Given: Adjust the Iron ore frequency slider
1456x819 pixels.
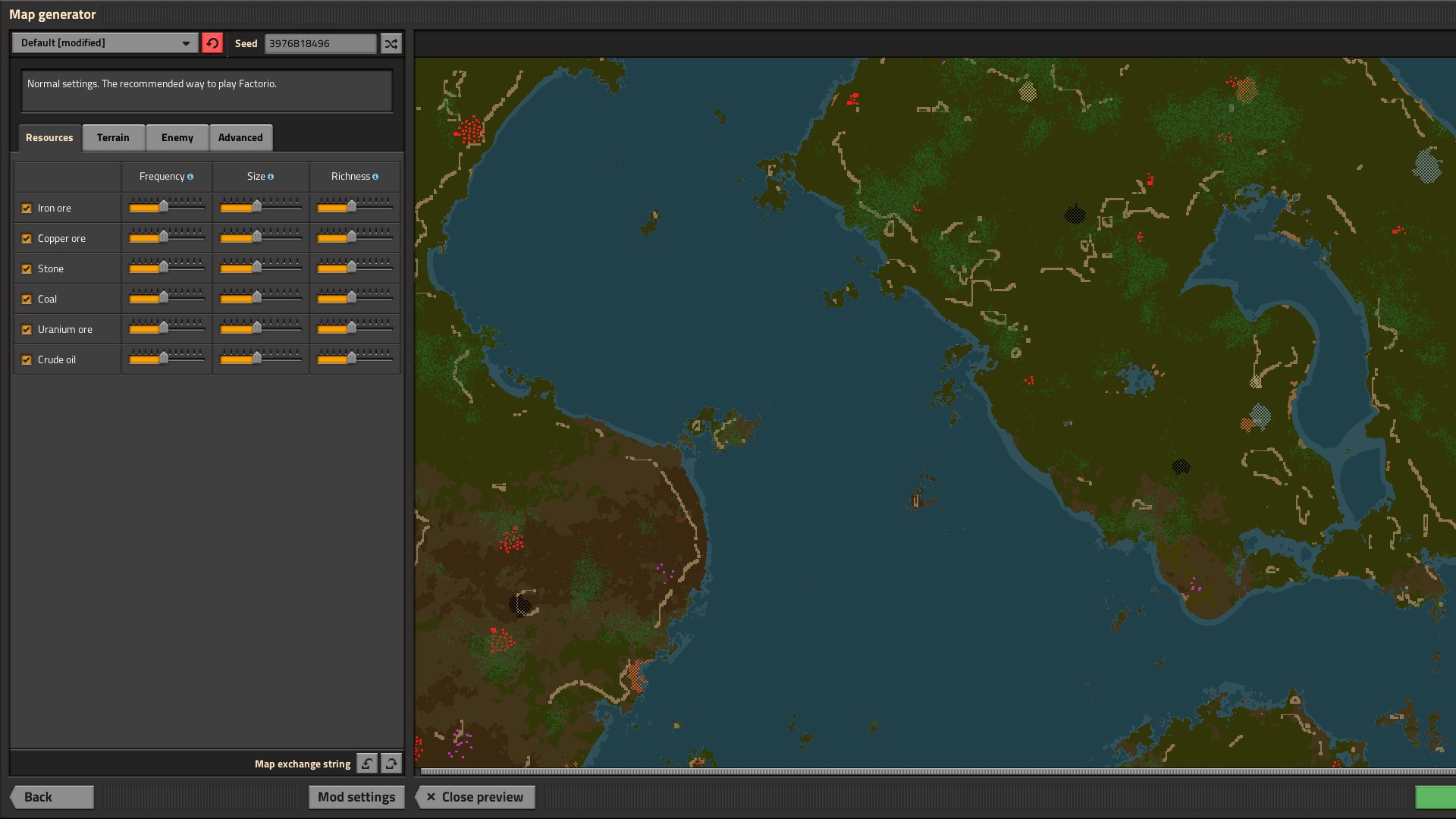Looking at the screenshot, I should [167, 206].
